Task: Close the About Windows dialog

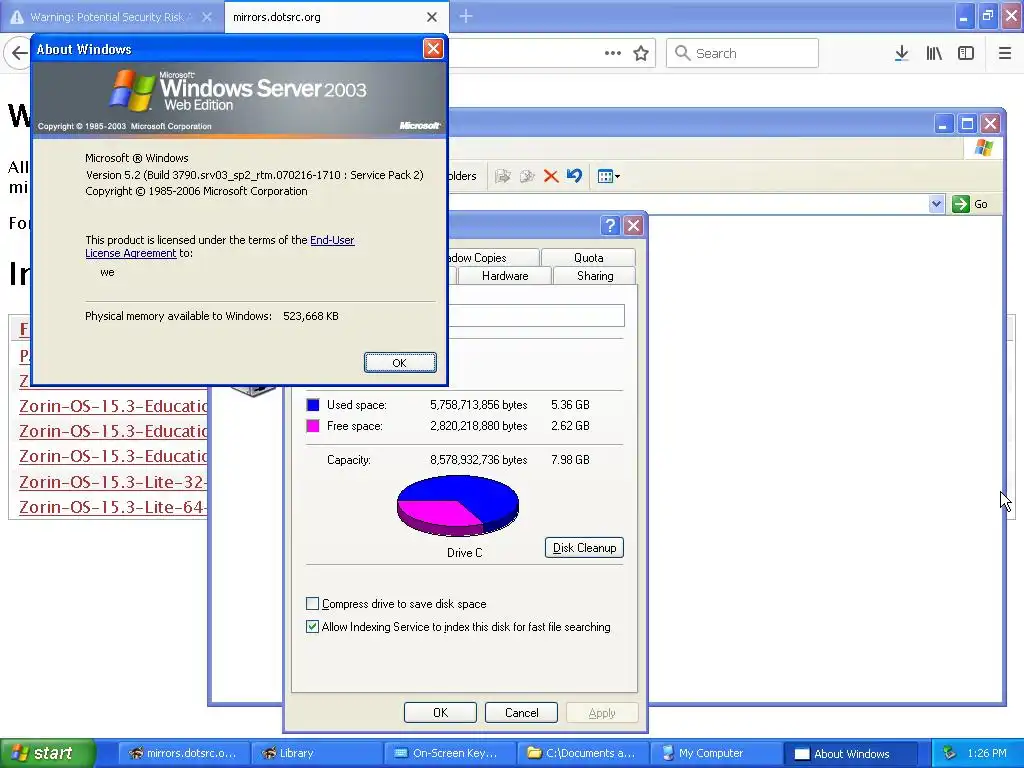Action: (433, 48)
